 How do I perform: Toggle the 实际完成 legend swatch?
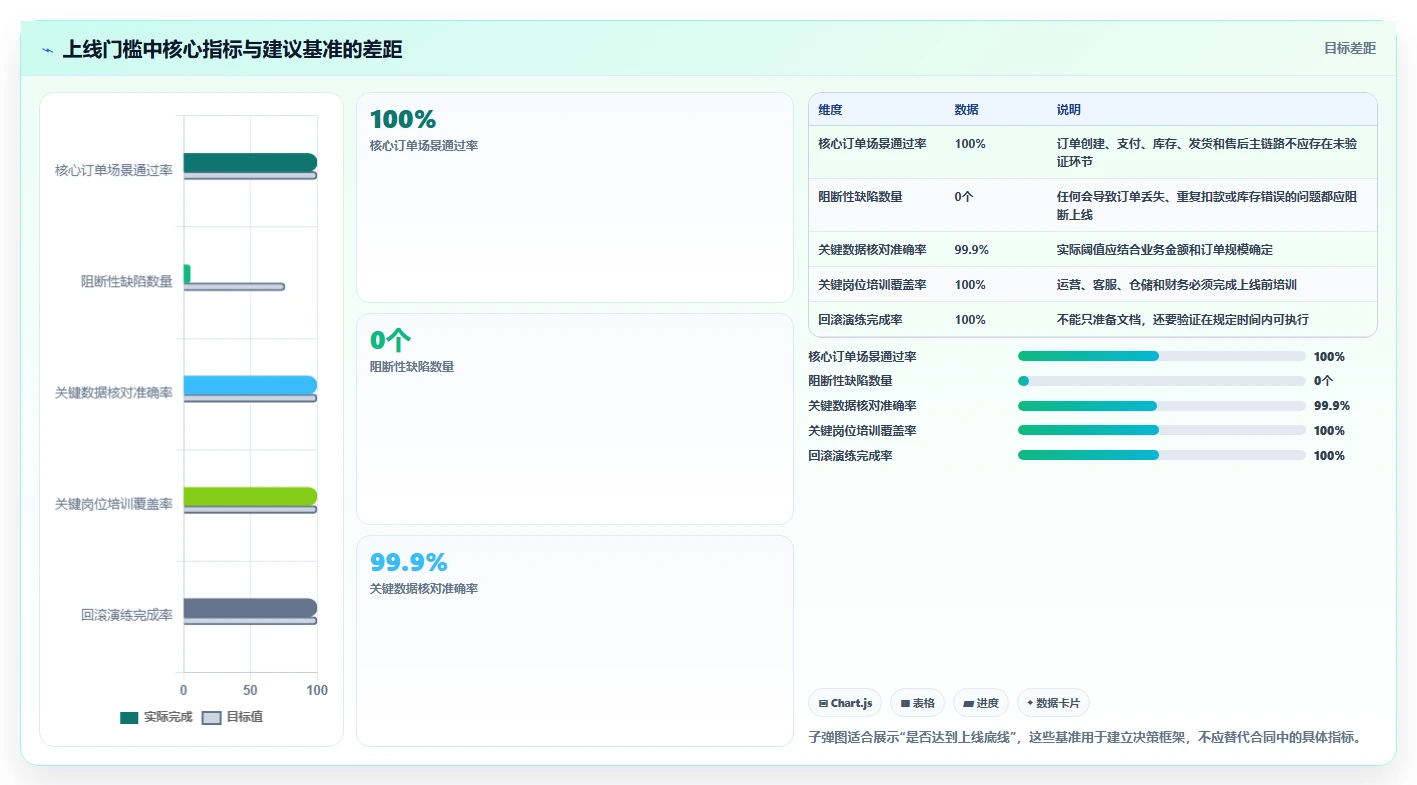(129, 717)
